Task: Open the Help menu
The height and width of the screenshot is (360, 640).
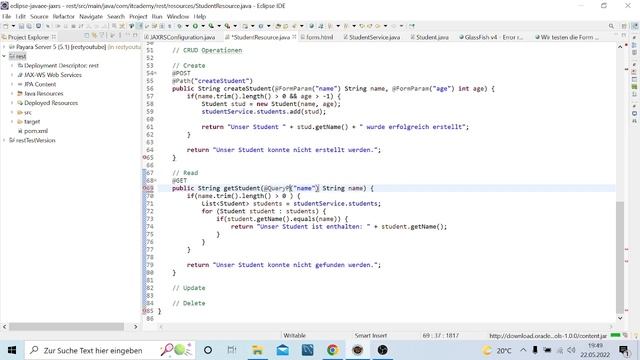Action: tap(200, 16)
